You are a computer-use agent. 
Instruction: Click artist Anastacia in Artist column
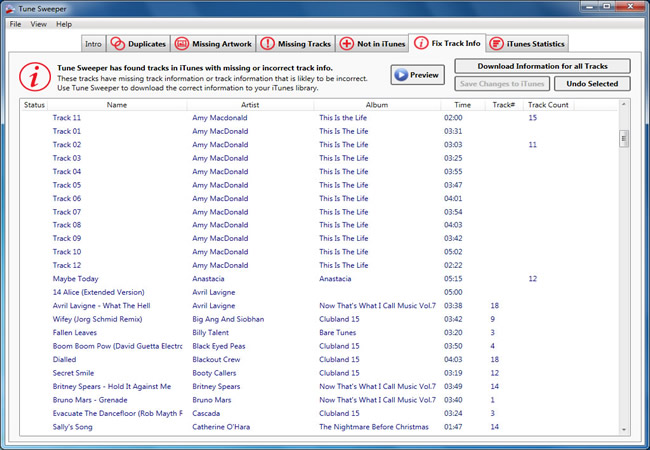click(208, 278)
